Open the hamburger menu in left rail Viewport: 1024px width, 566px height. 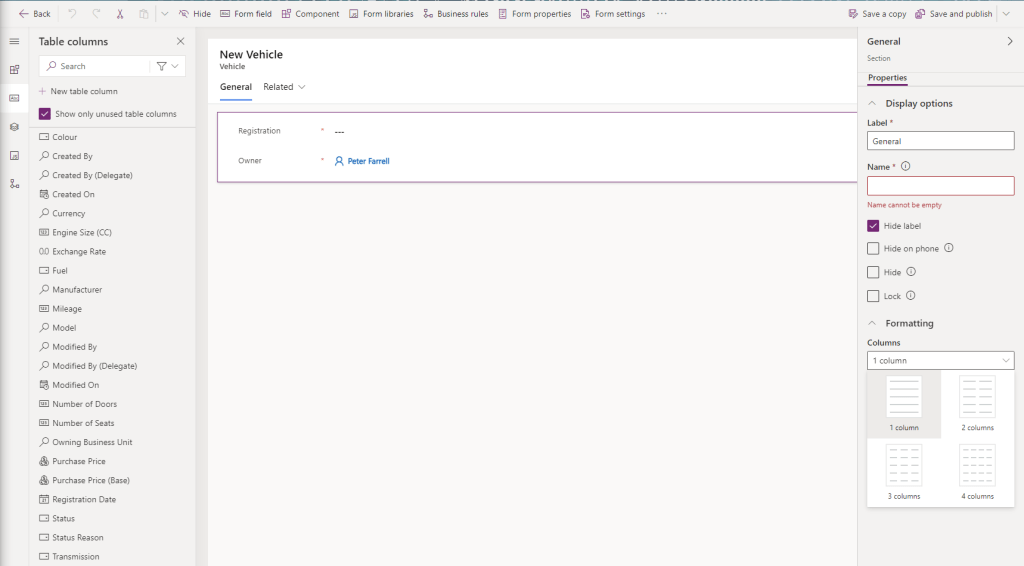coord(14,41)
